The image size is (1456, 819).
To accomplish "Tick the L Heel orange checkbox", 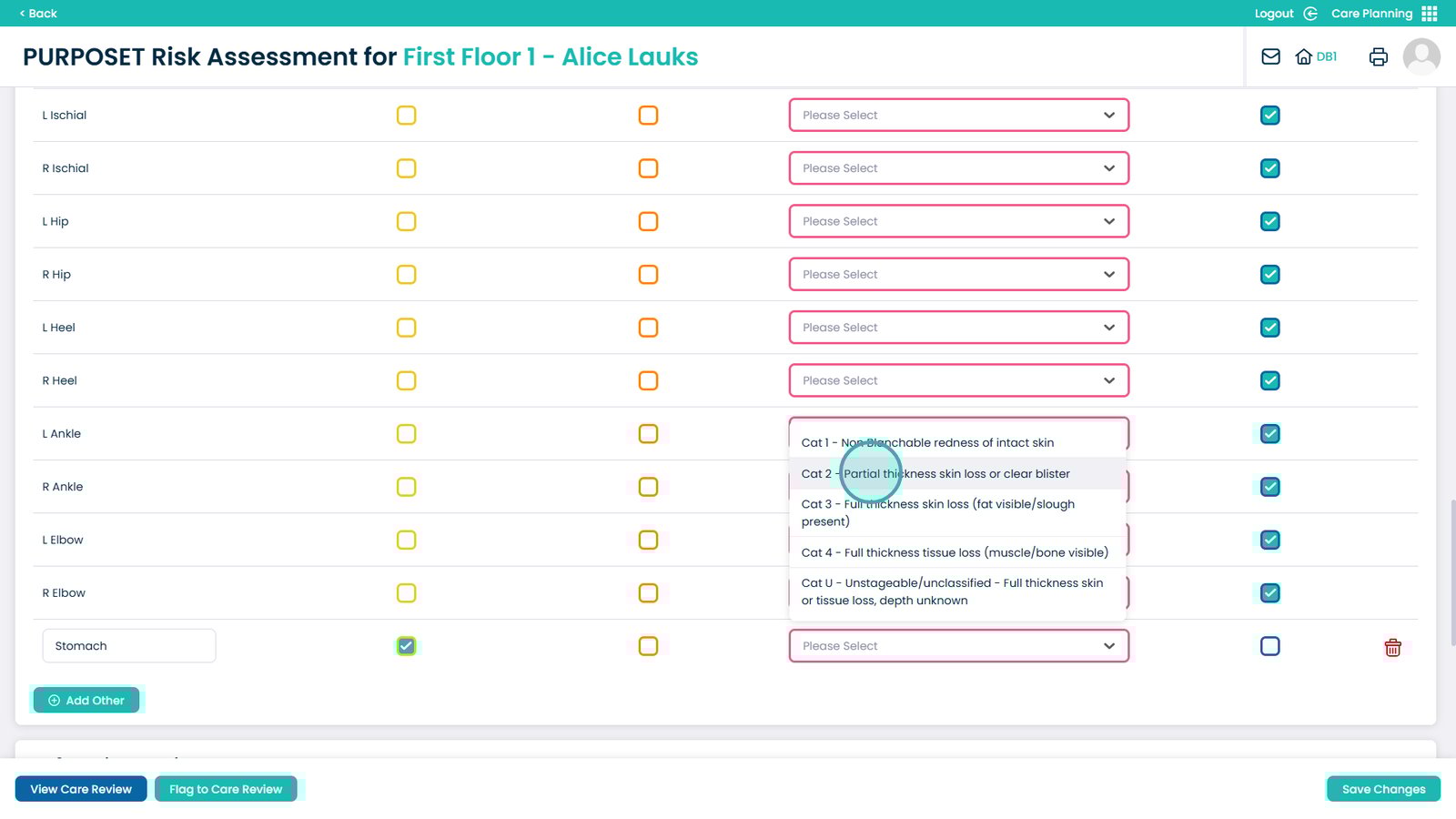I will pyautogui.click(x=648, y=328).
